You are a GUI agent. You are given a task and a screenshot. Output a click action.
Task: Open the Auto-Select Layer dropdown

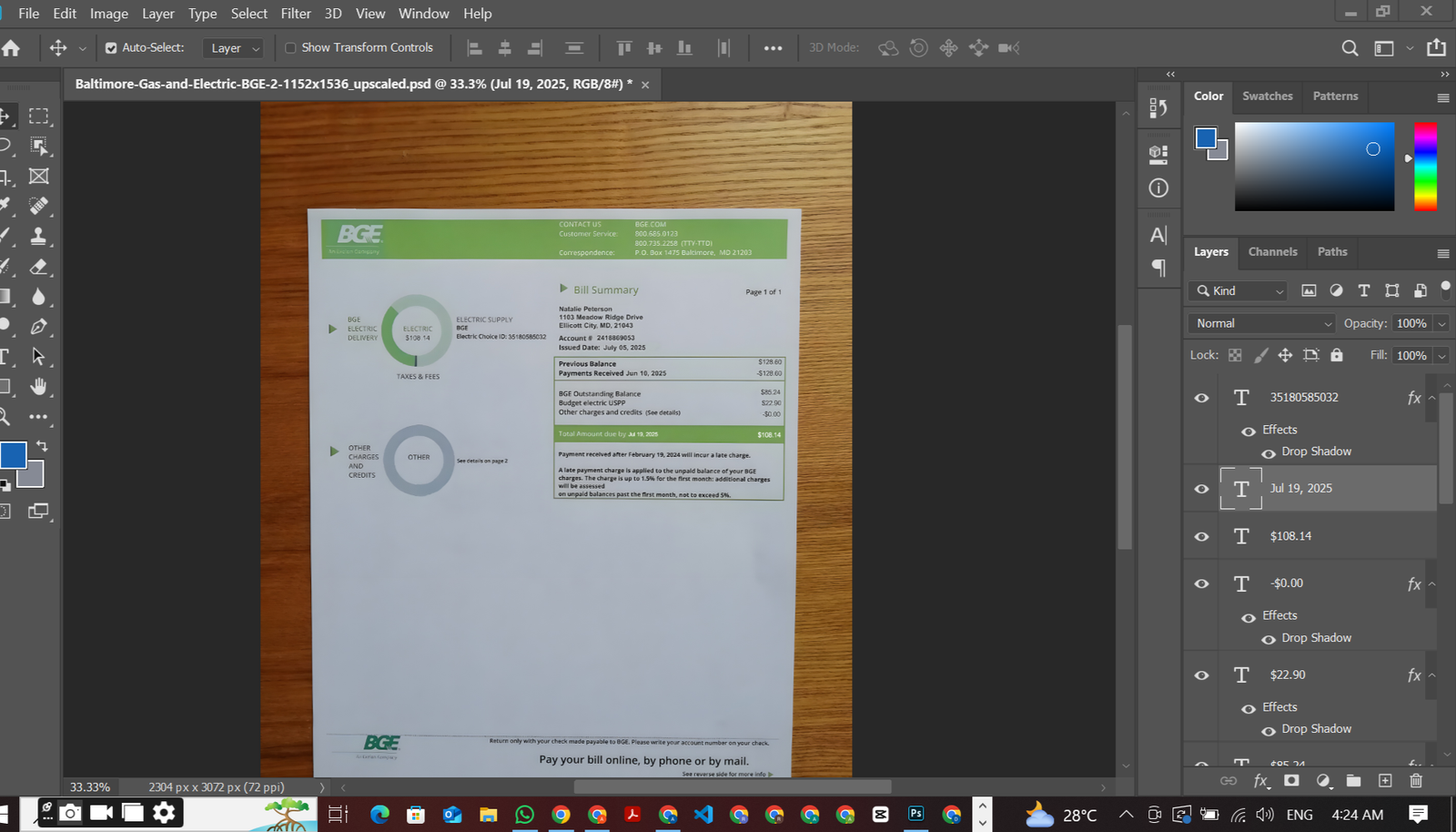tap(233, 48)
